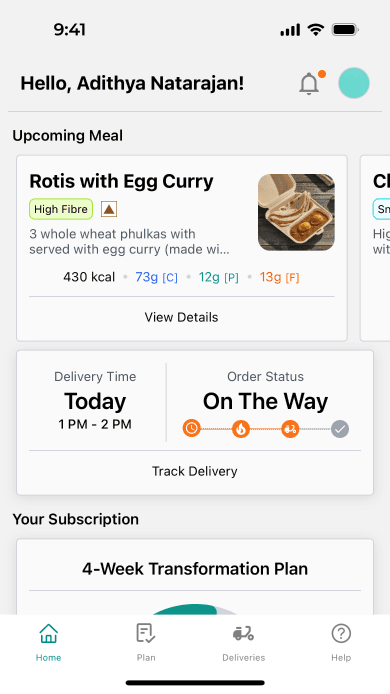Tap the scooter out-for-delivery step icon
Image resolution: width=390 pixels, height=694 pixels.
[x=290, y=429]
